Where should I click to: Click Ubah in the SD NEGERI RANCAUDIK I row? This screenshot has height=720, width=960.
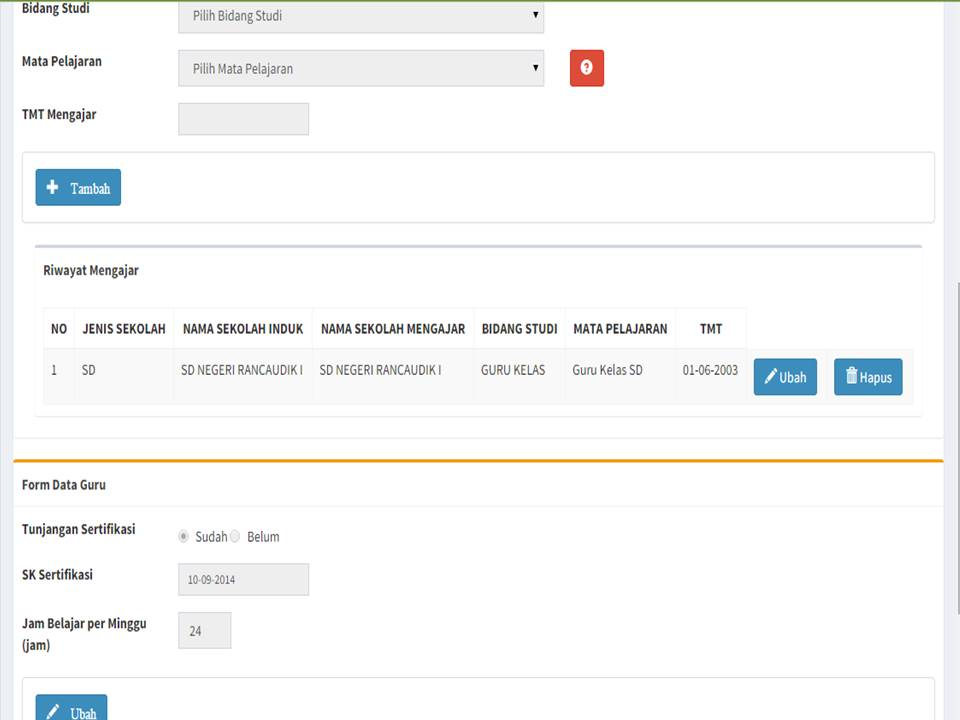(x=785, y=377)
